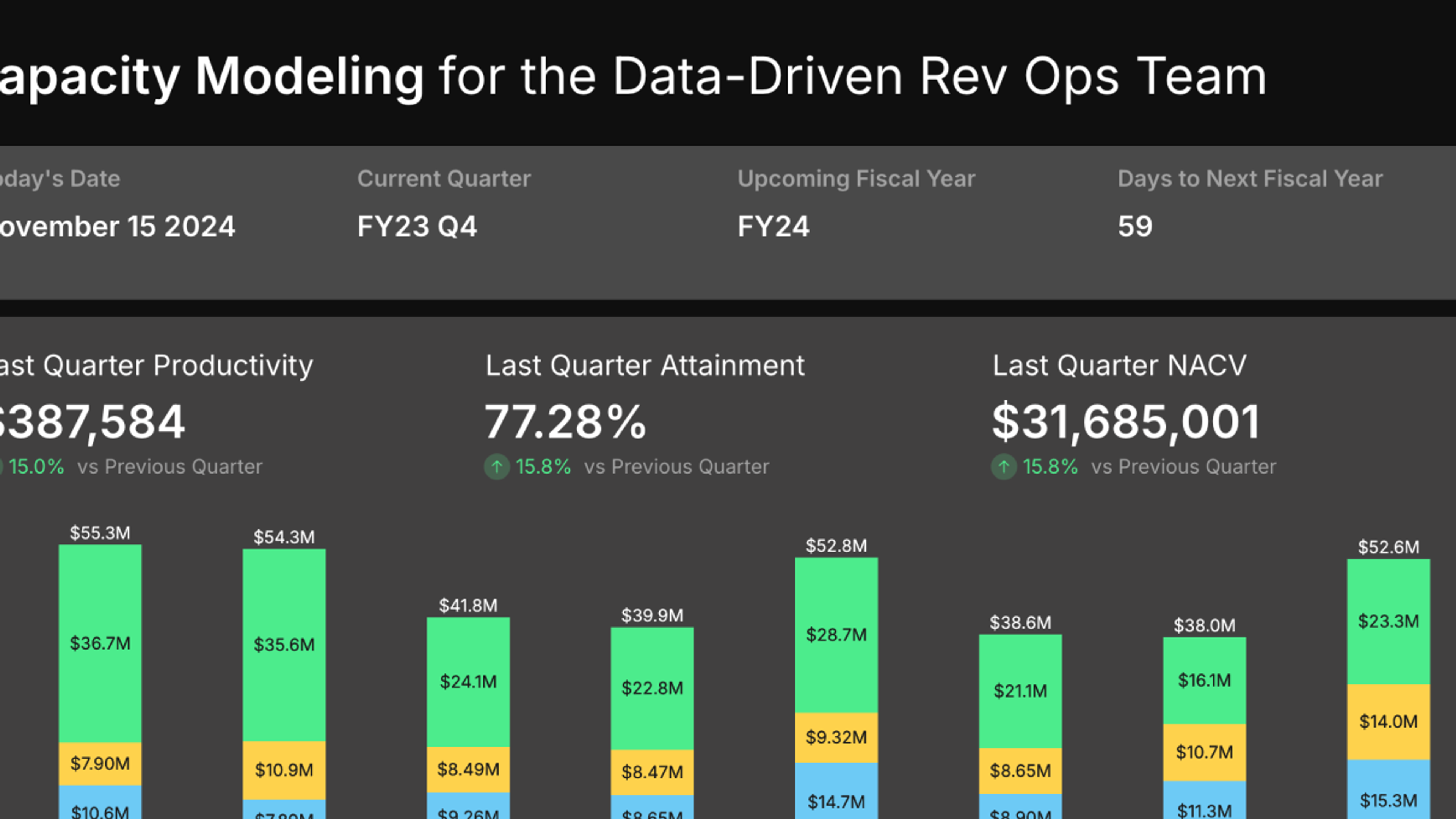
Task: Select the Current Quarter value FY23 Q4
Action: [x=417, y=227]
